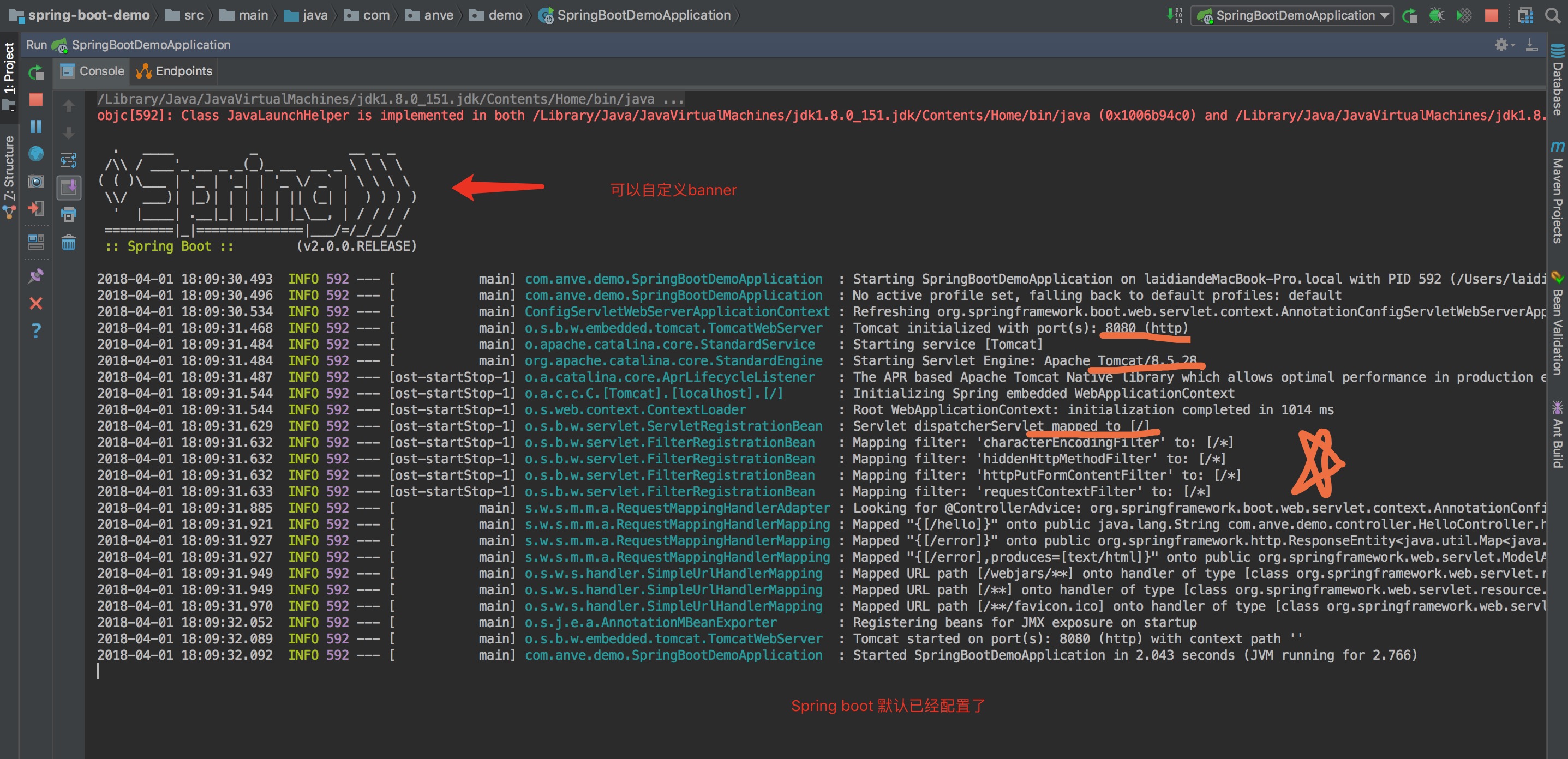1568x759 pixels.
Task: Click the java folder breadcrumb
Action: (306, 15)
